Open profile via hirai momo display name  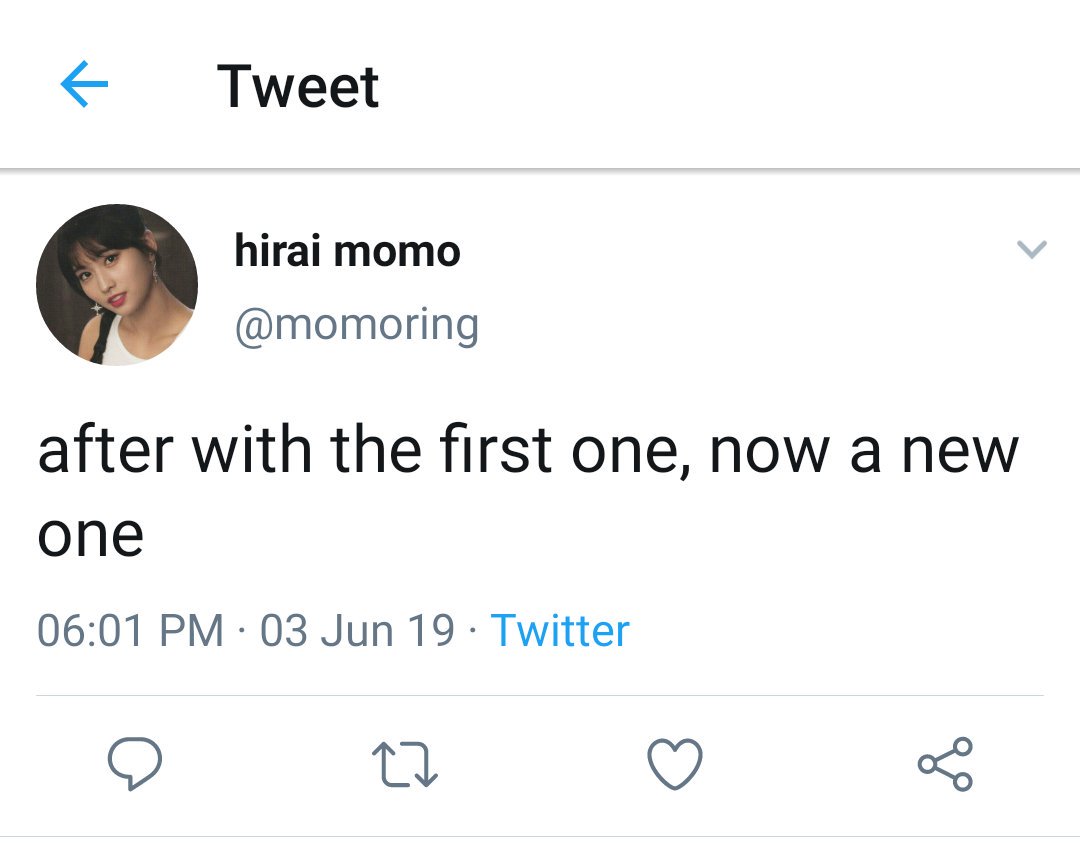coord(347,251)
